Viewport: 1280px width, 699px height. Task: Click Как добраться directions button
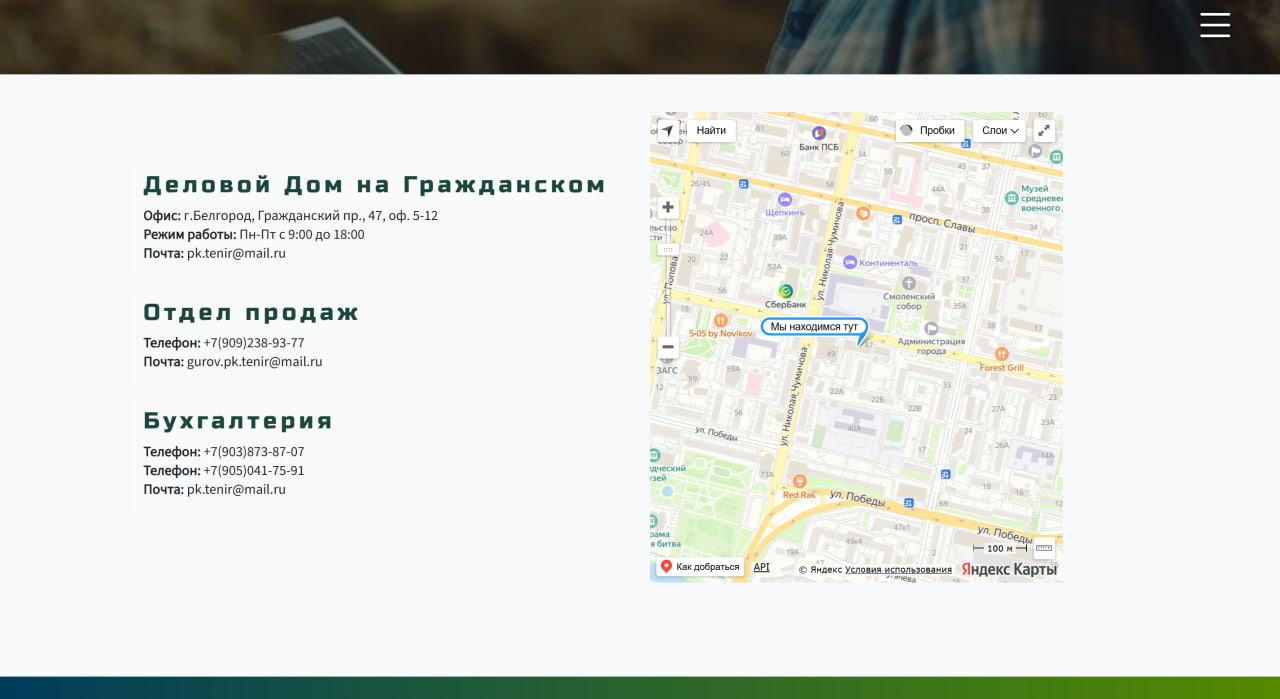click(700, 567)
